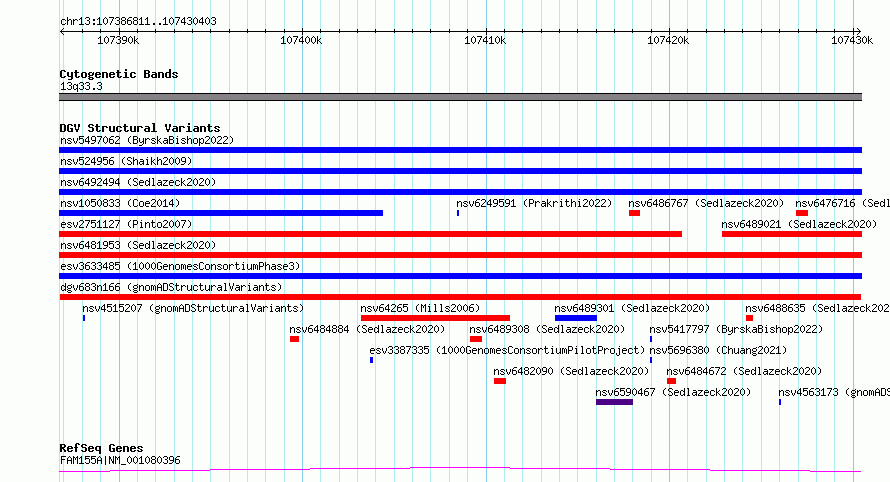Select the esv3633485 blue bar
The image size is (890, 482).
(460, 276)
